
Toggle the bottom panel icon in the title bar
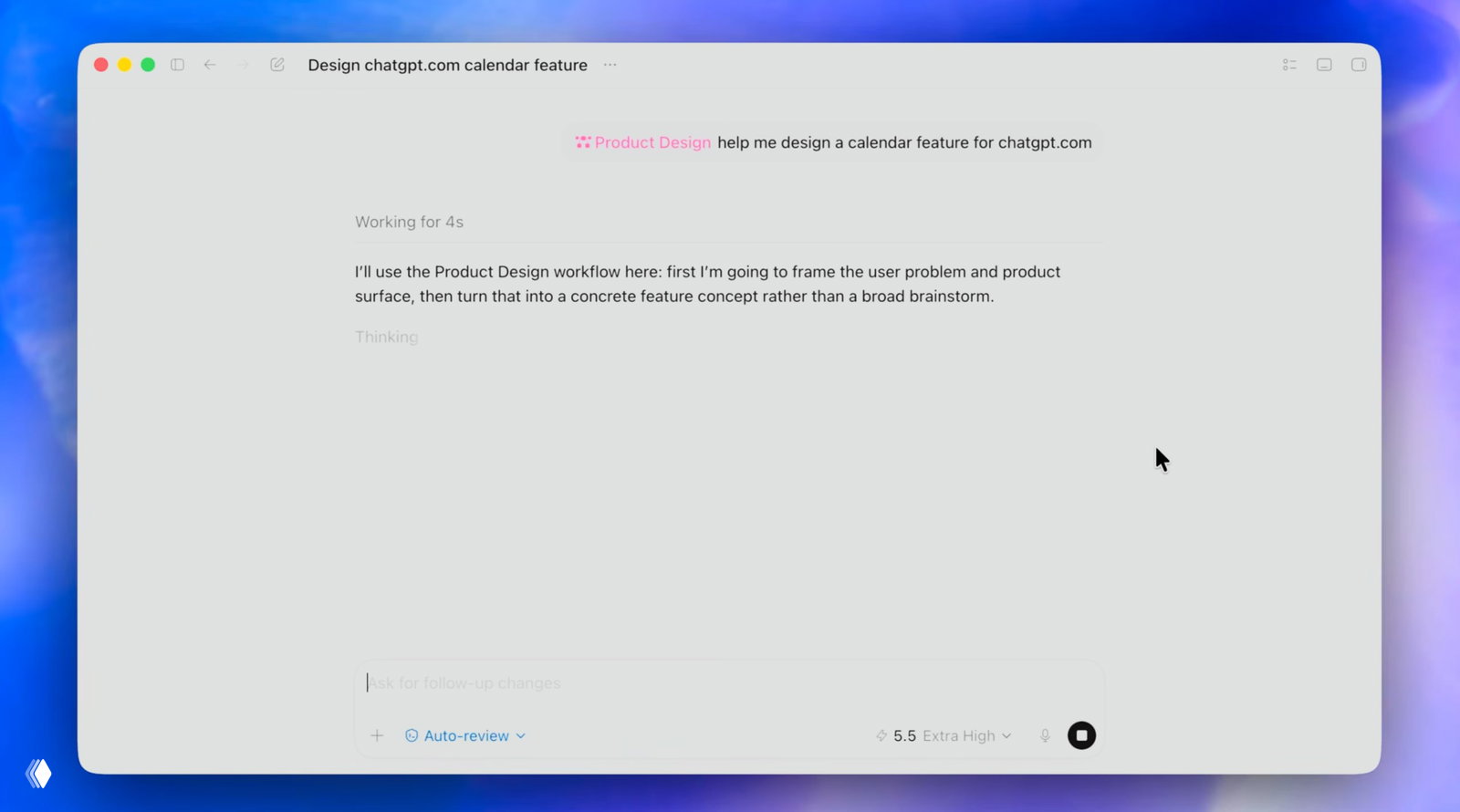pyautogui.click(x=1324, y=65)
